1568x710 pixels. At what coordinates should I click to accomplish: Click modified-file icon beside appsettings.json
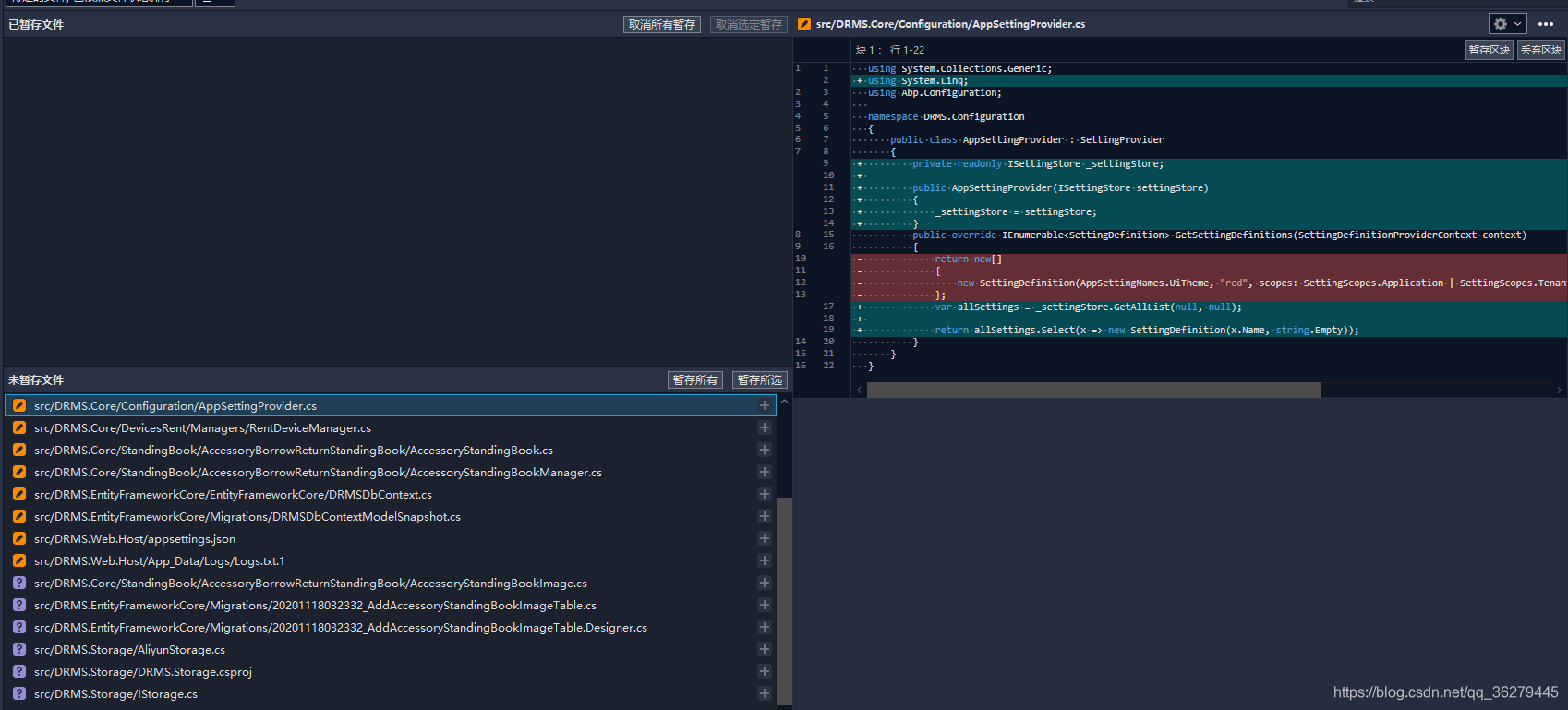click(x=19, y=538)
